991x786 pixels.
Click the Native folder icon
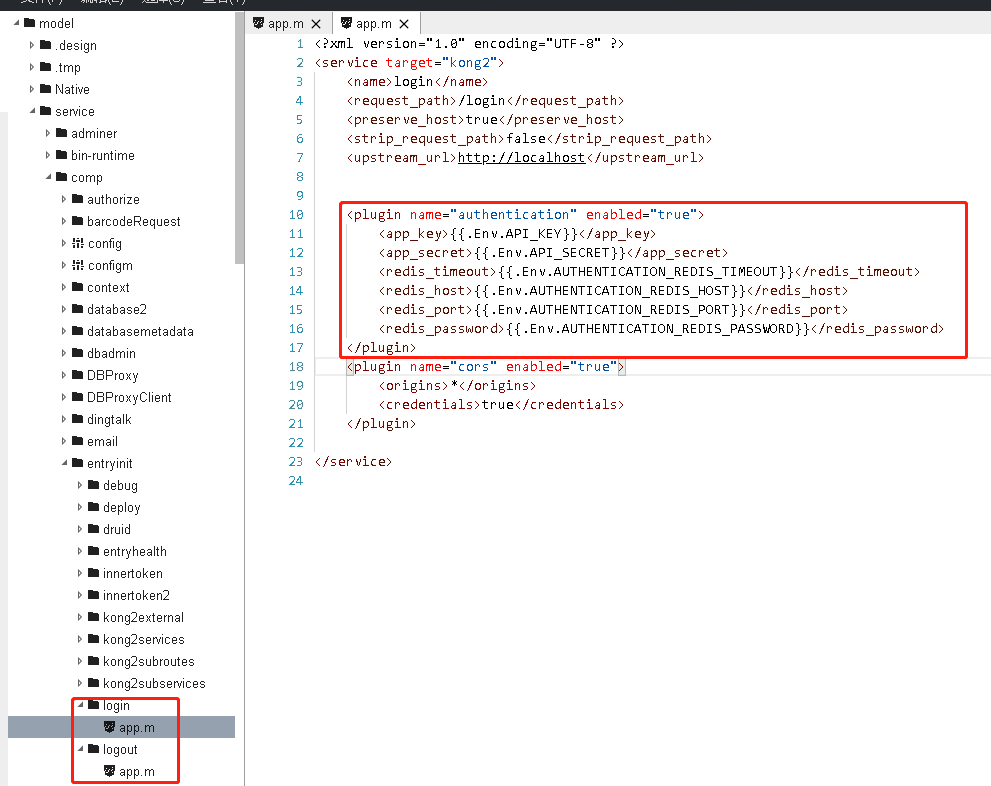46,89
